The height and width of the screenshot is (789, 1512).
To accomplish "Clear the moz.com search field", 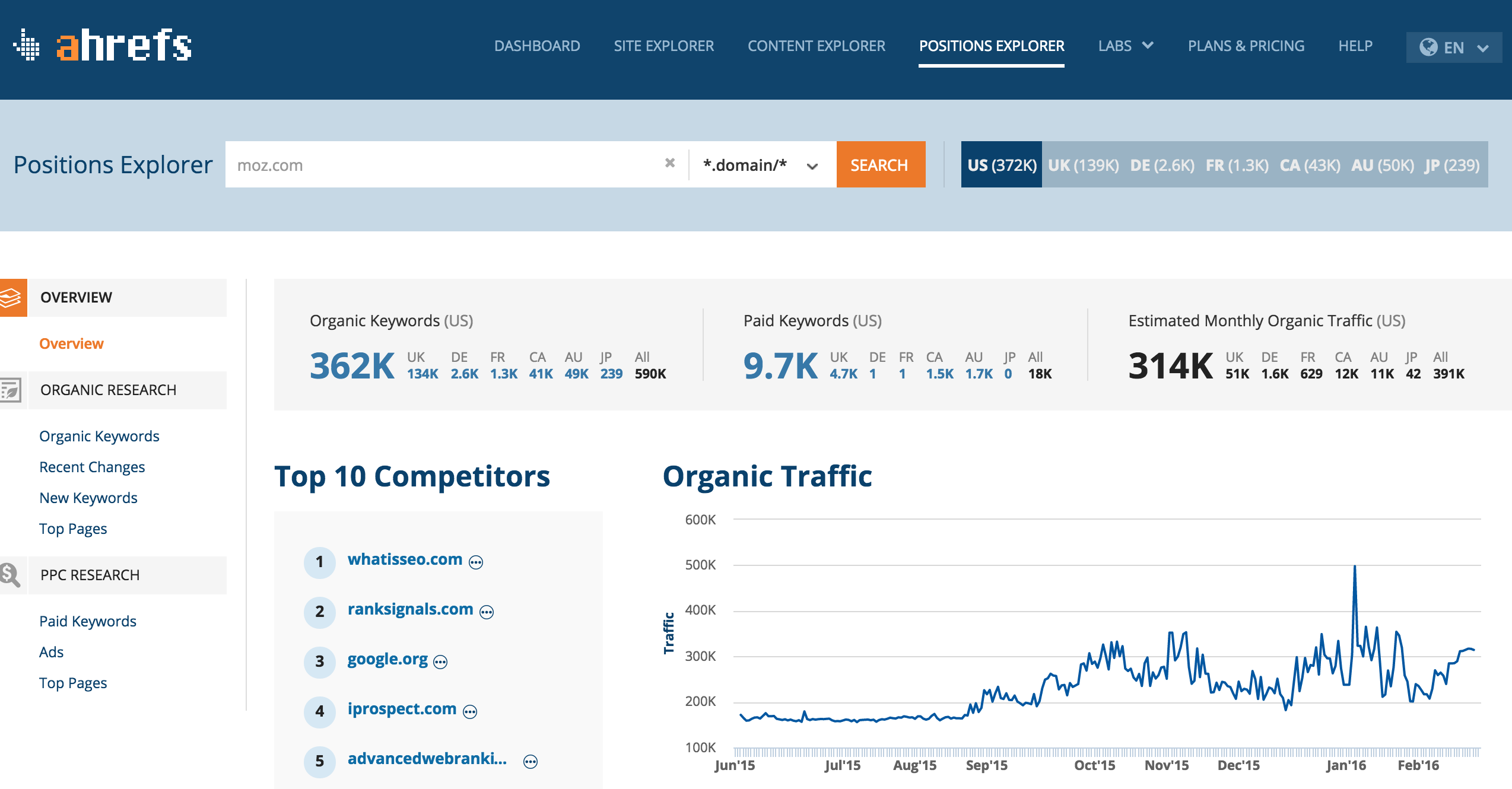I will coord(670,163).
